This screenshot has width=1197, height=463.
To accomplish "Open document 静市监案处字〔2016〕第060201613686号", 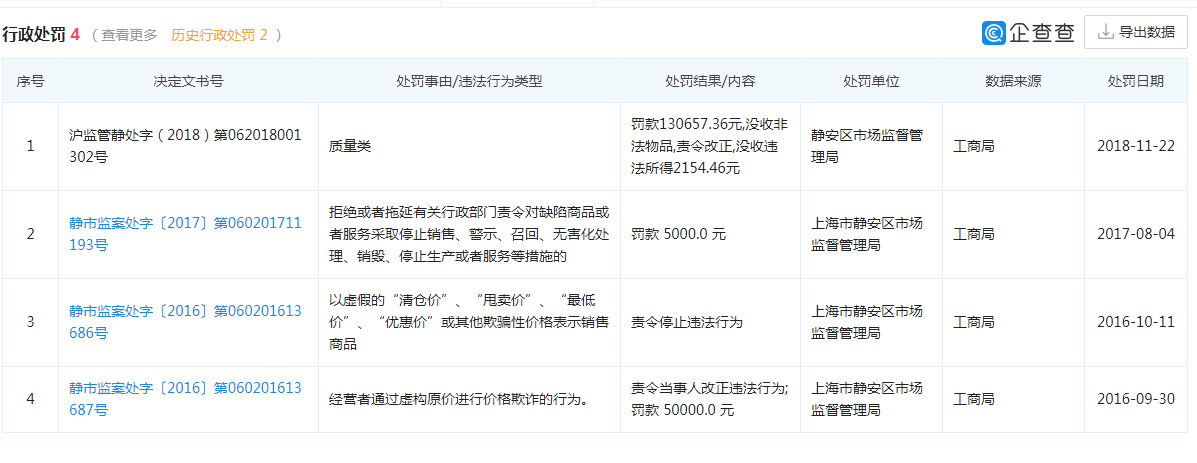I will coord(185,322).
